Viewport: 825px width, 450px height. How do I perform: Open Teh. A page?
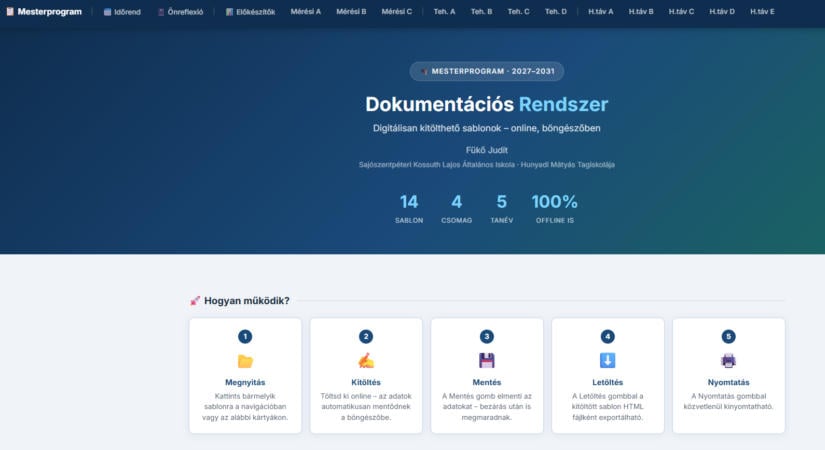[x=445, y=12]
